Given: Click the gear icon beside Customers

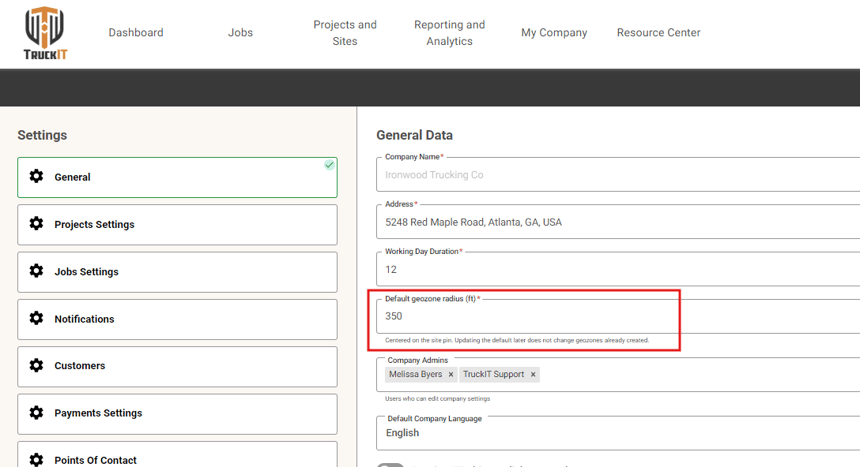Looking at the screenshot, I should (x=36, y=365).
